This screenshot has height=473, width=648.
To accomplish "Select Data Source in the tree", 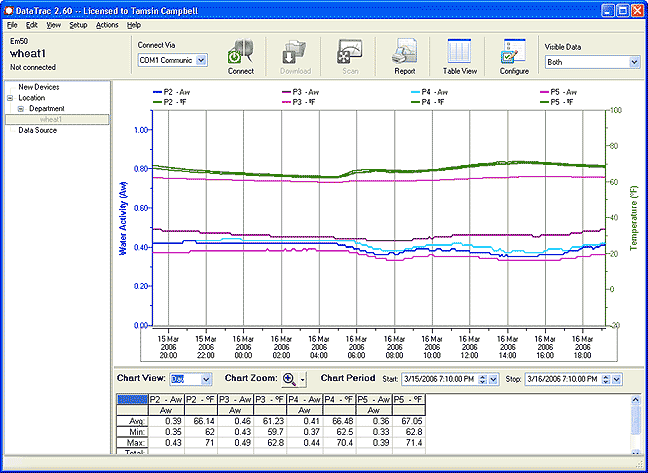I will (x=39, y=130).
